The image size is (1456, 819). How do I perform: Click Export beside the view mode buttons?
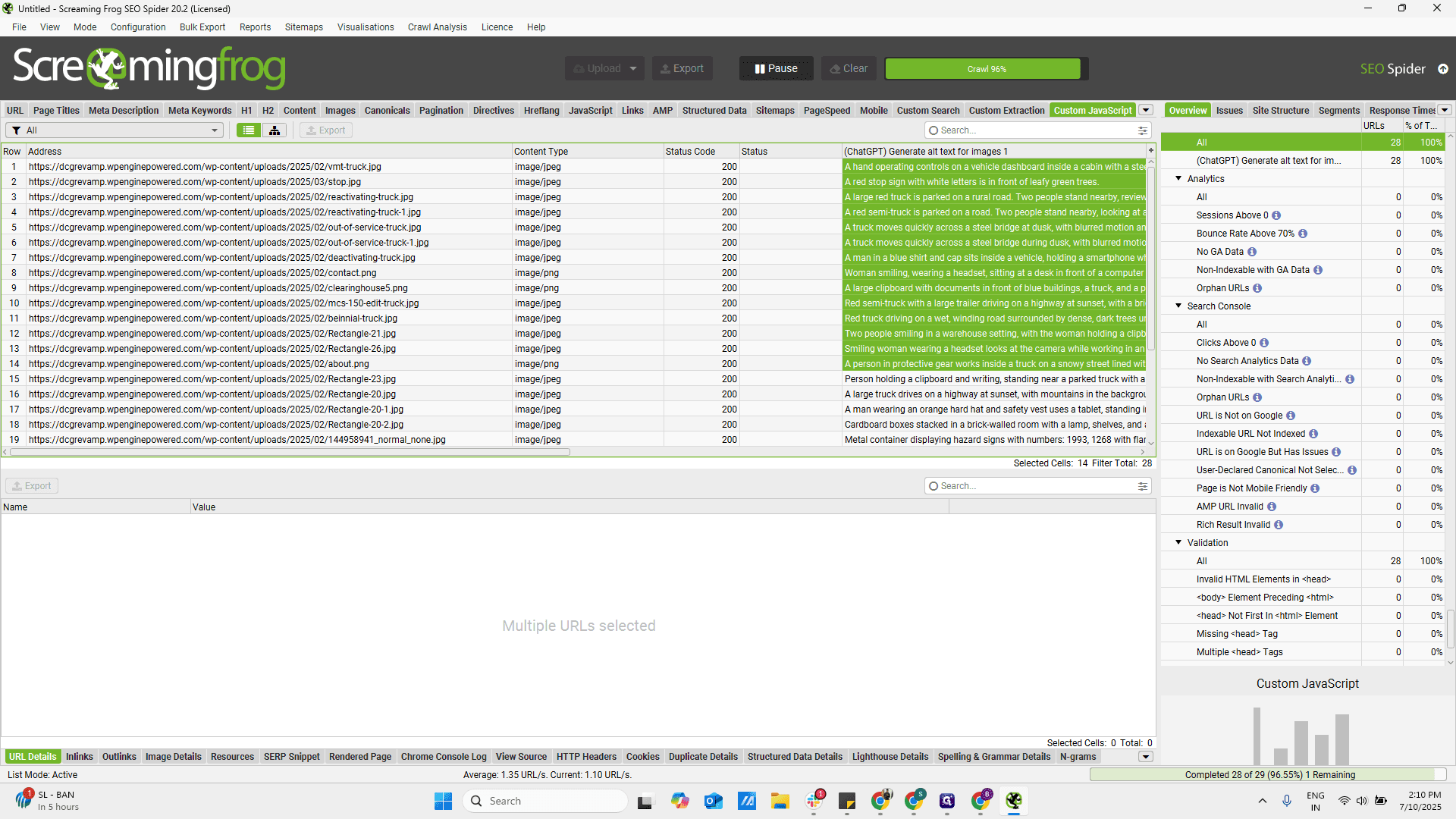326,130
